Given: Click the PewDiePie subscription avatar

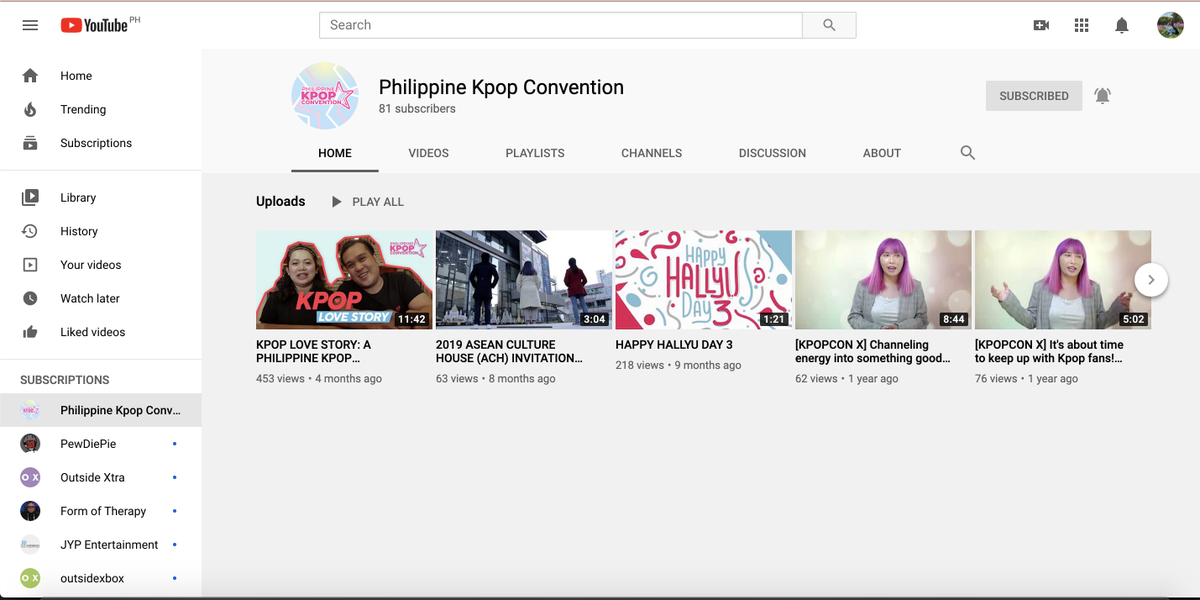Looking at the screenshot, I should coord(30,443).
